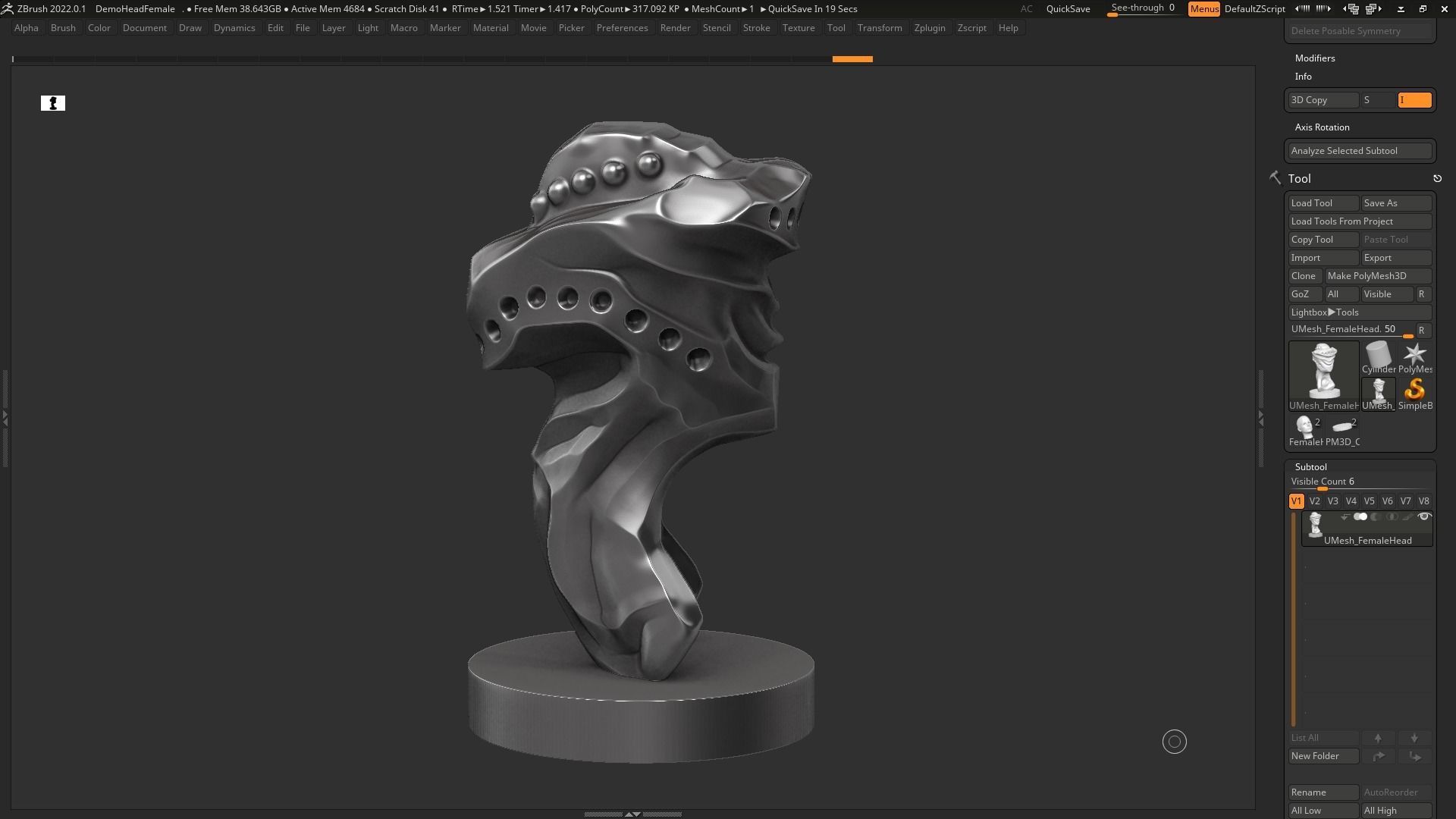This screenshot has height=819, width=1456.
Task: Select the small UMesh_ tool thumbnail
Action: [x=1378, y=394]
